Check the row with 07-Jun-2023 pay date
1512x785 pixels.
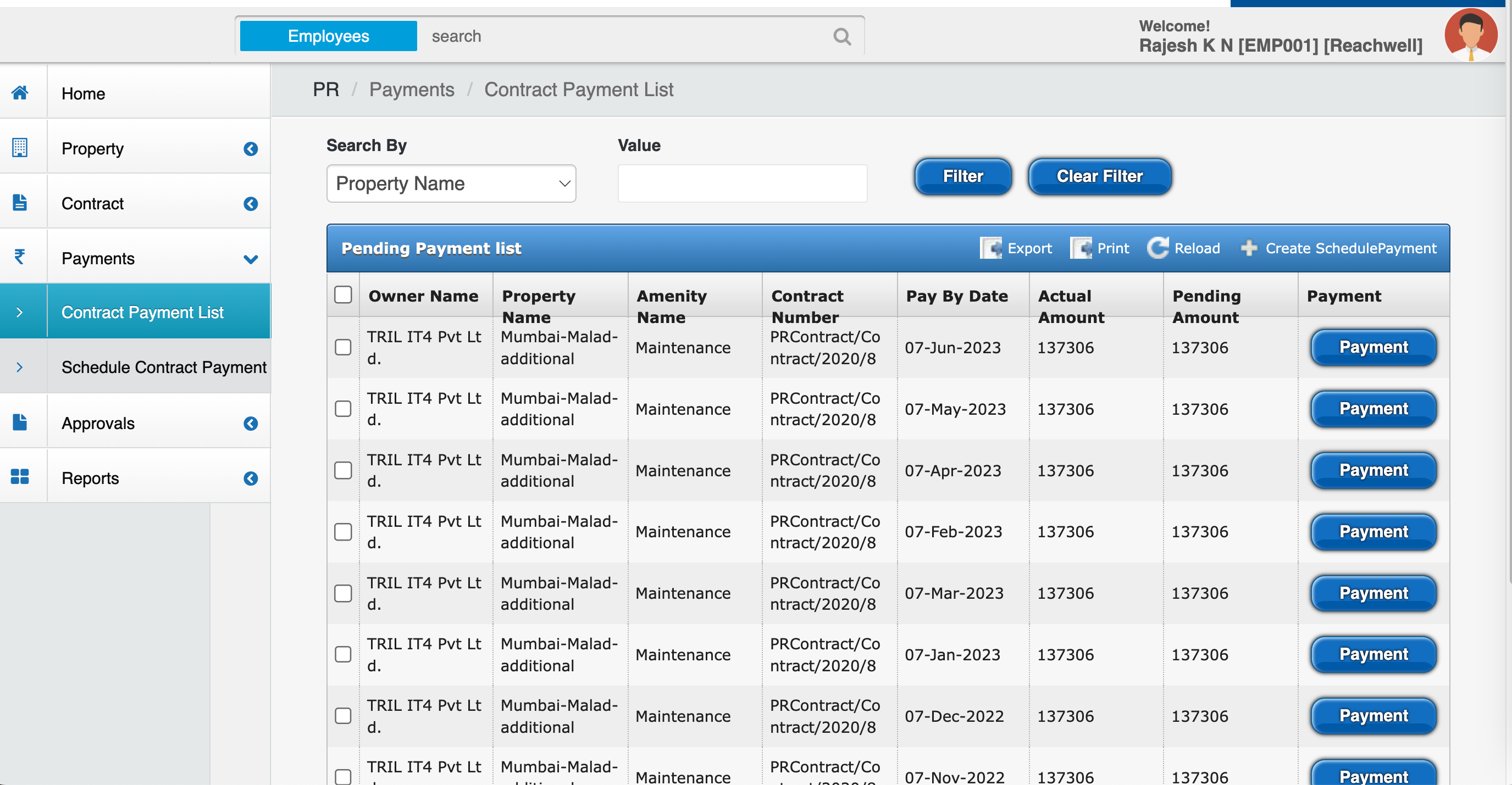(343, 347)
